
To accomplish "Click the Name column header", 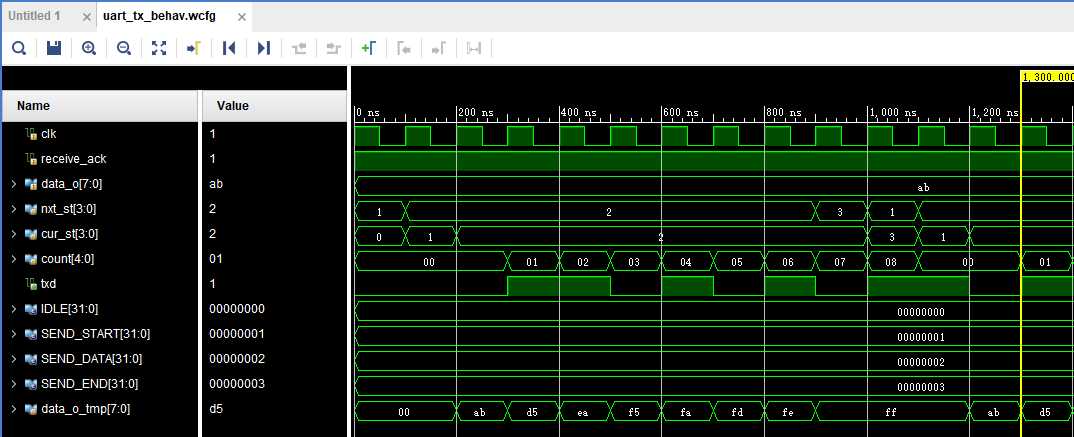I will 100,106.
